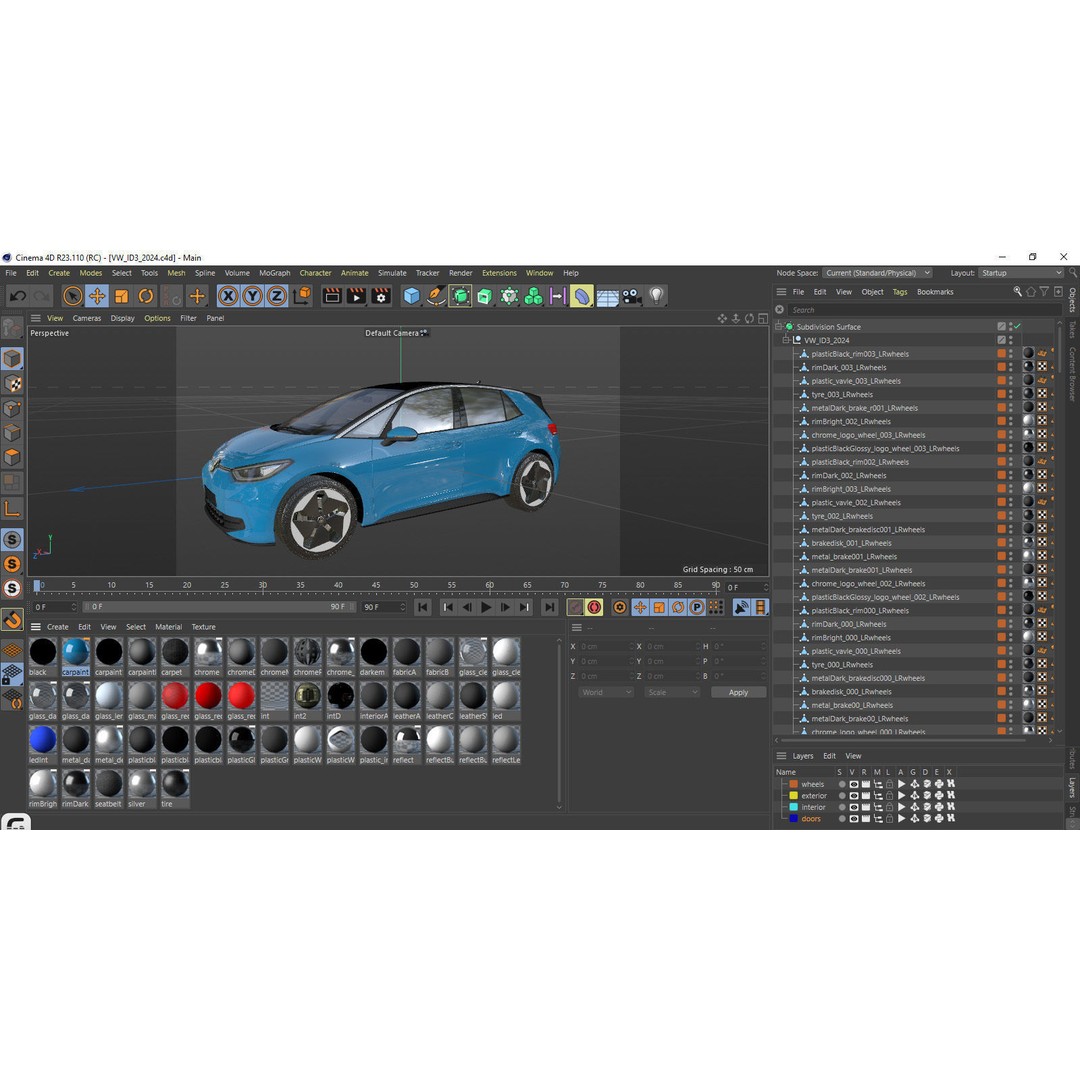
Task: Click the coordinate system icon
Action: tap(302, 296)
